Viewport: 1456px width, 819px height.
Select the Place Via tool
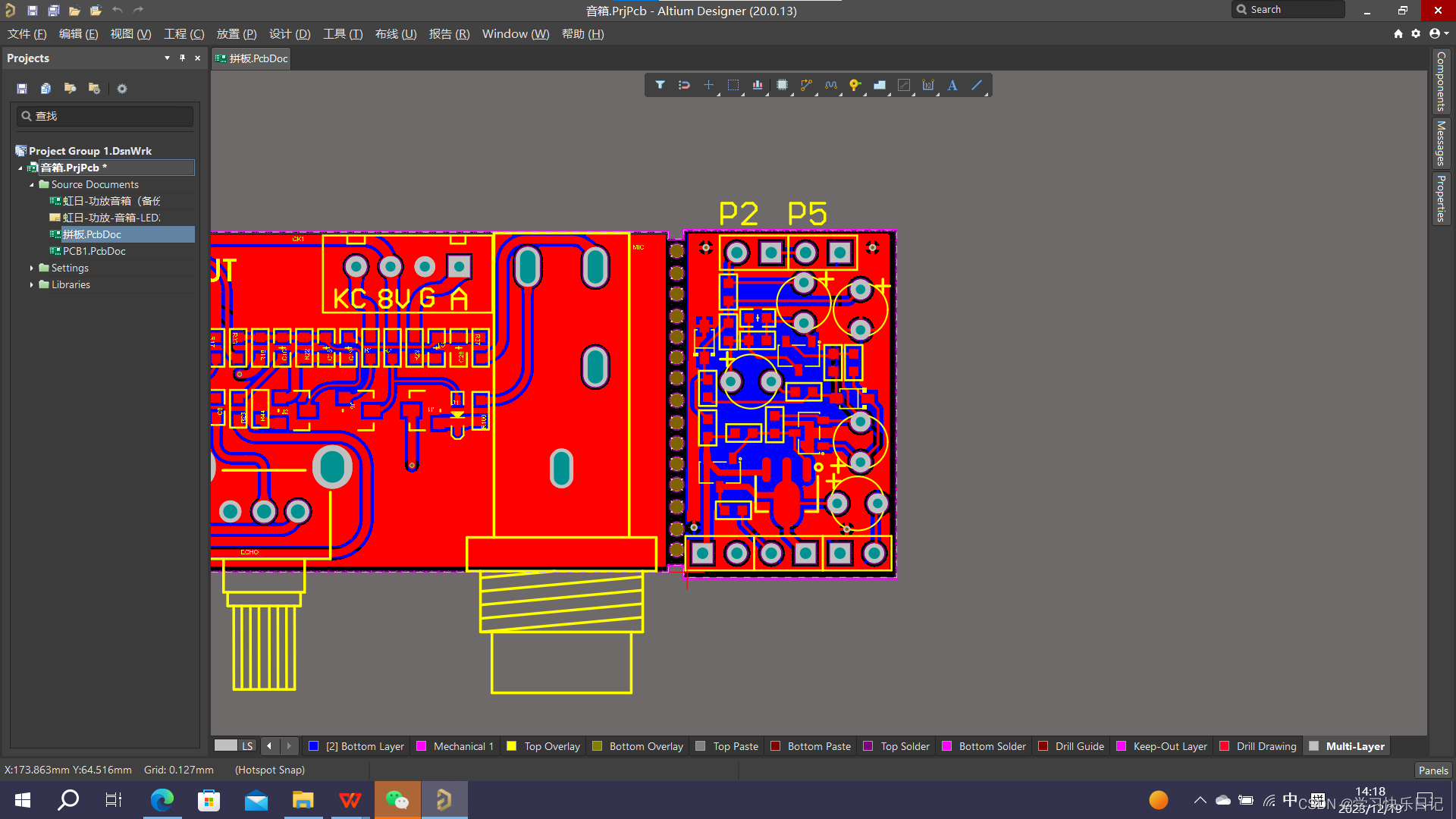pos(855,85)
